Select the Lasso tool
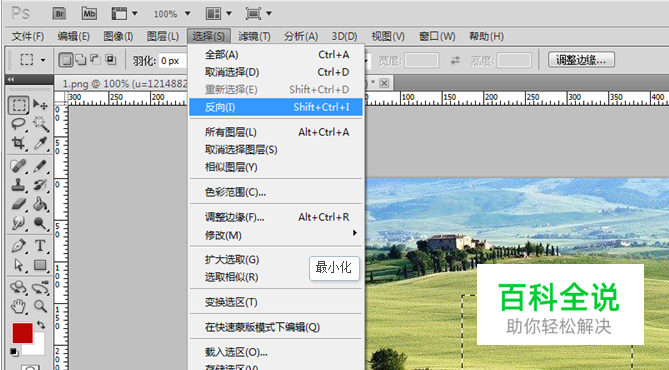 click(19, 124)
